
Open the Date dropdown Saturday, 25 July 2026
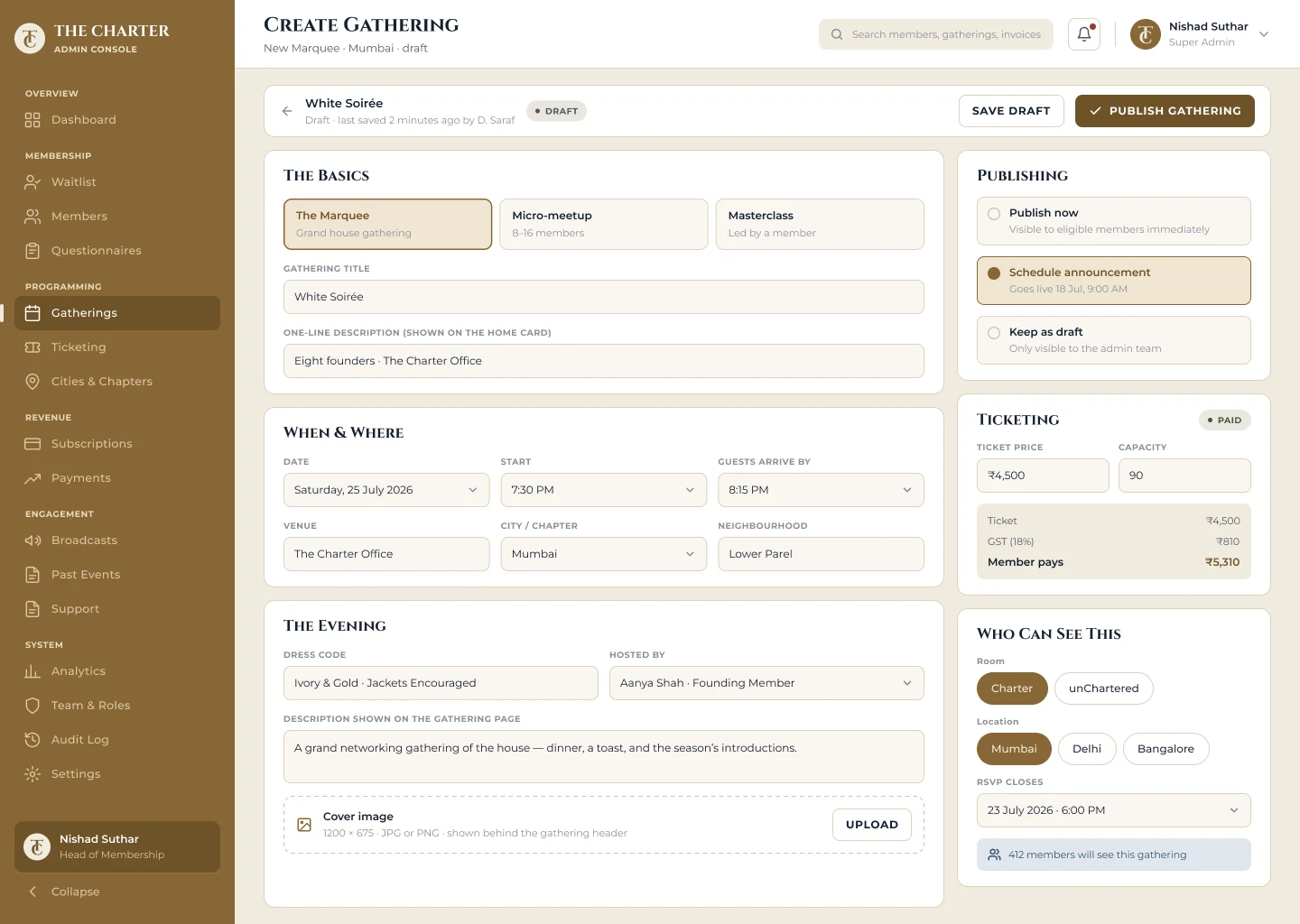click(386, 490)
